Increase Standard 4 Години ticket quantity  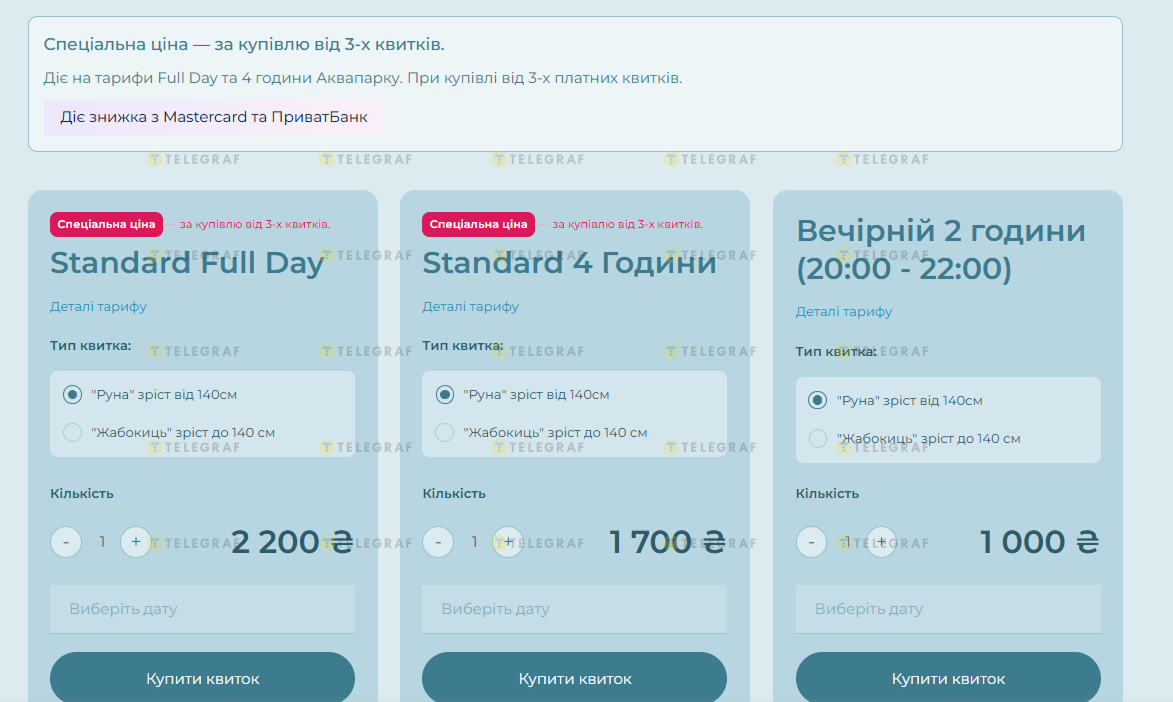coord(508,542)
